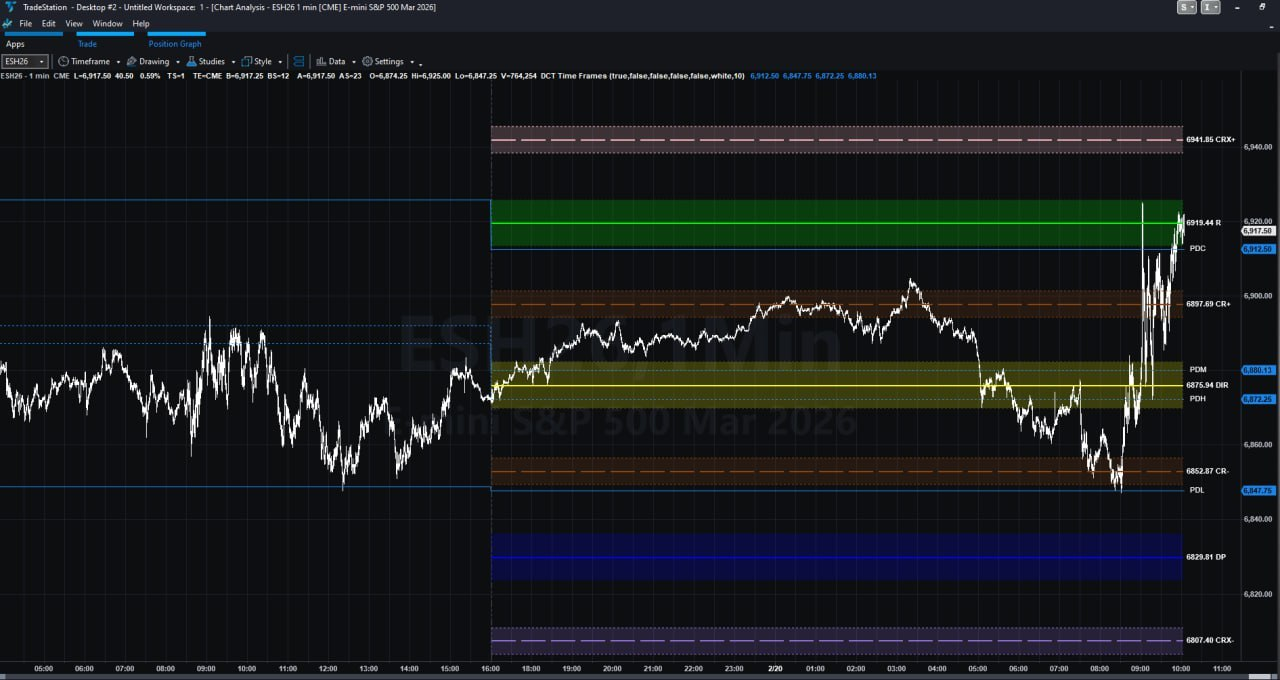The height and width of the screenshot is (680, 1280).
Task: Open the File menu
Action: (26, 23)
